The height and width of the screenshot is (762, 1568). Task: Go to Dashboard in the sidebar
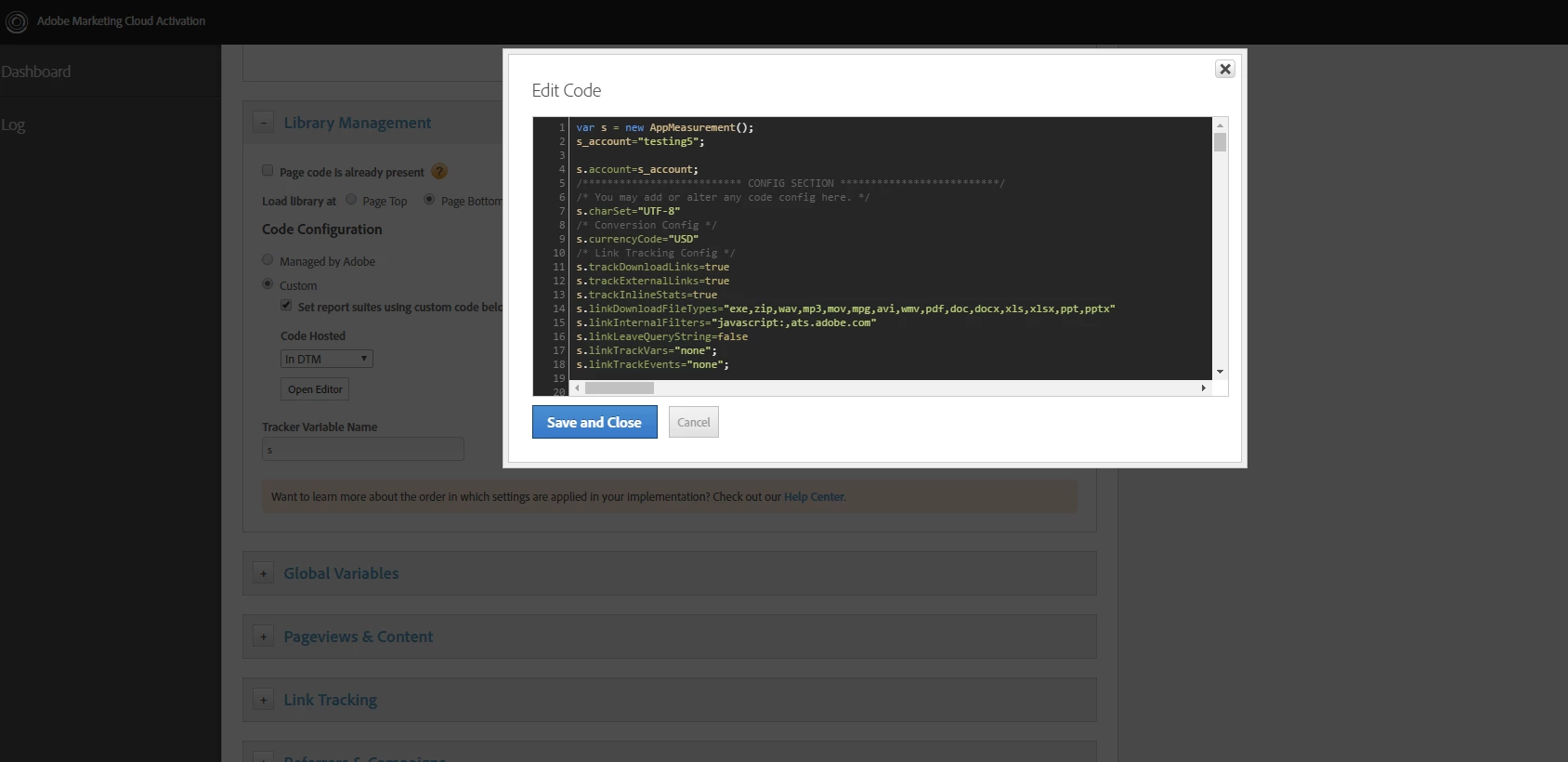click(x=35, y=72)
